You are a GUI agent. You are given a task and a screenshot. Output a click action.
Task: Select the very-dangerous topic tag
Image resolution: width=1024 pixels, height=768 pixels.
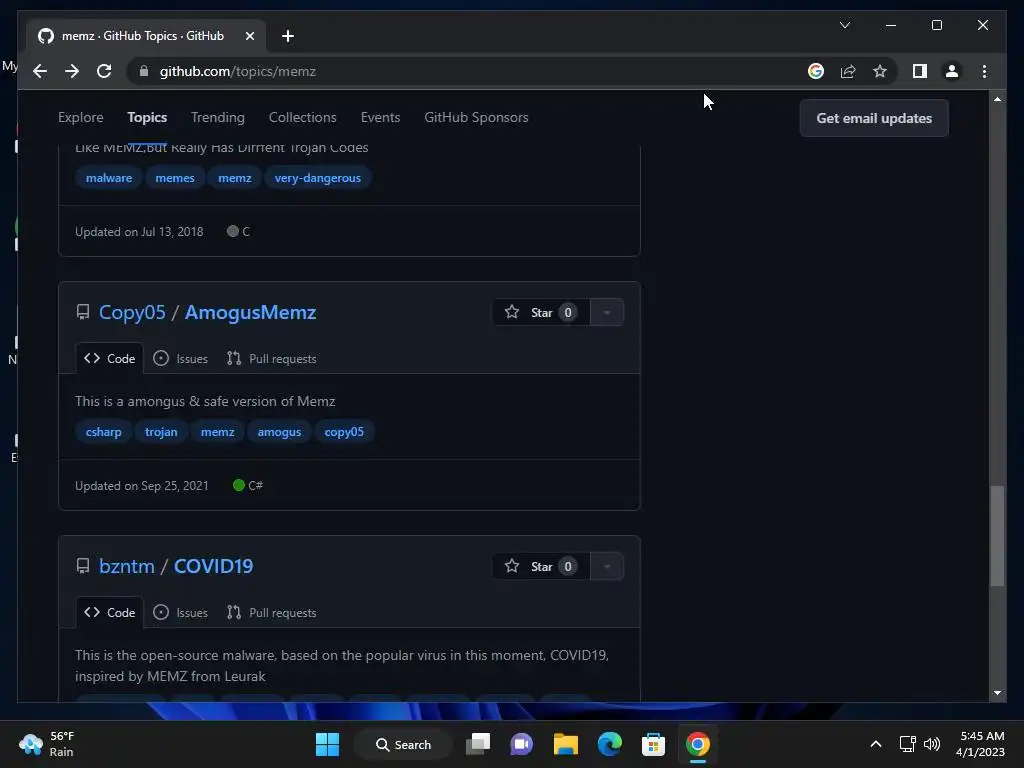pyautogui.click(x=317, y=178)
